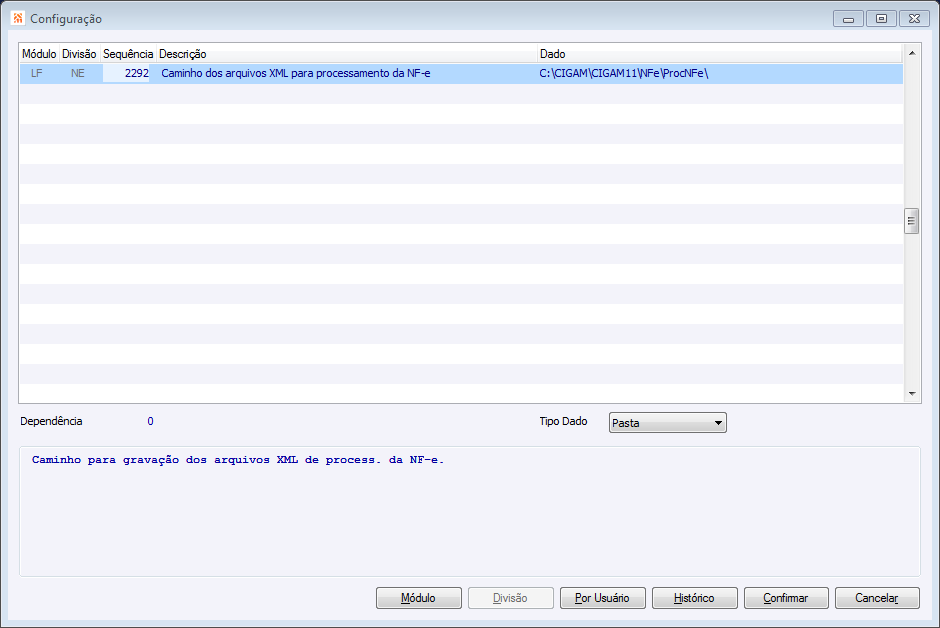Click the Módulo button

tap(418, 597)
